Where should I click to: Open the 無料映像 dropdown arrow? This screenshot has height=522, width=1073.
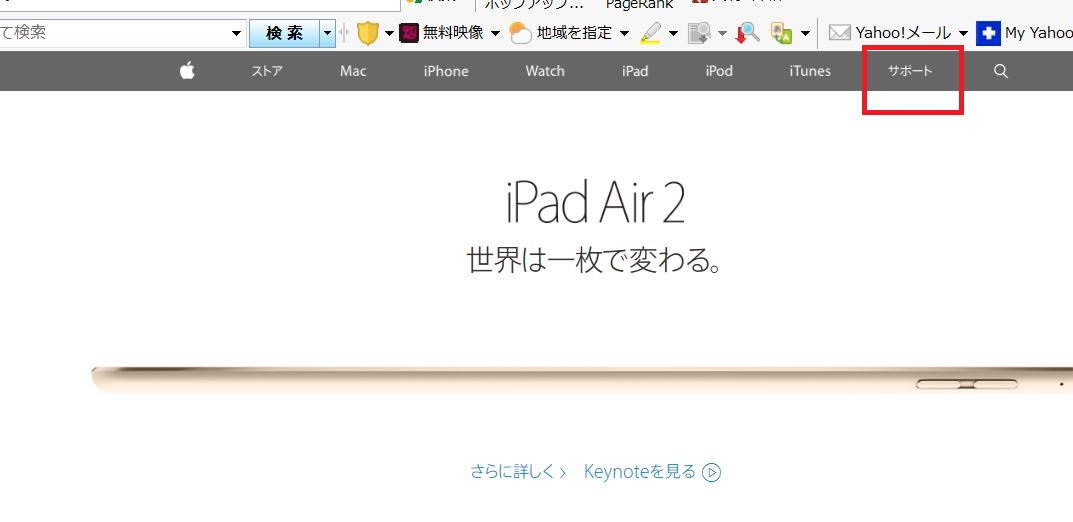[x=495, y=33]
